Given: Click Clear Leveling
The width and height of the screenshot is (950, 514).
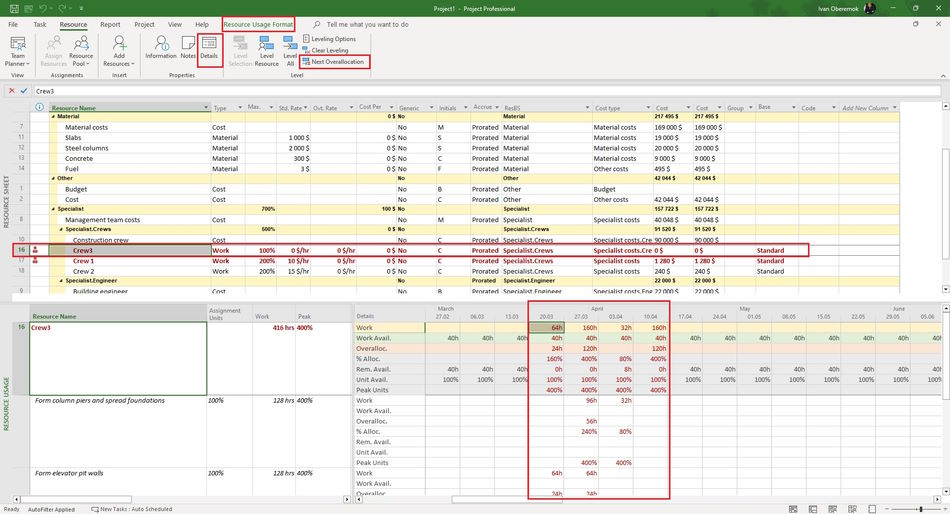Looking at the screenshot, I should click(x=325, y=50).
